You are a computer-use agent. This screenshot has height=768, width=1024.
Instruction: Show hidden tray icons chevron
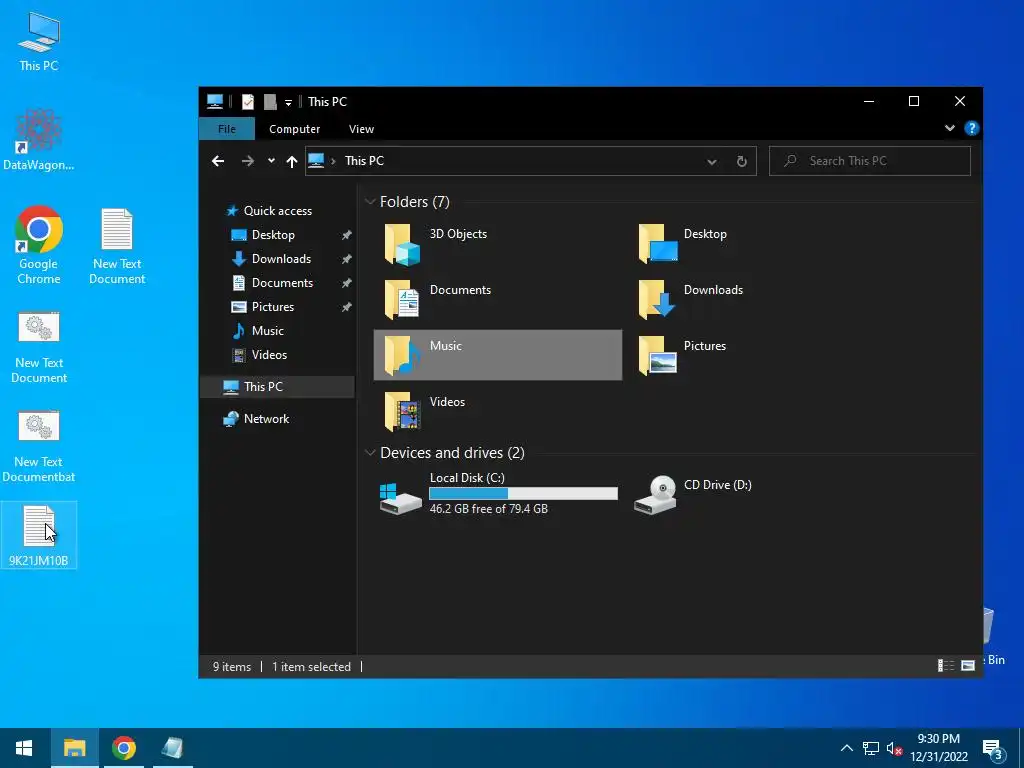pos(846,748)
